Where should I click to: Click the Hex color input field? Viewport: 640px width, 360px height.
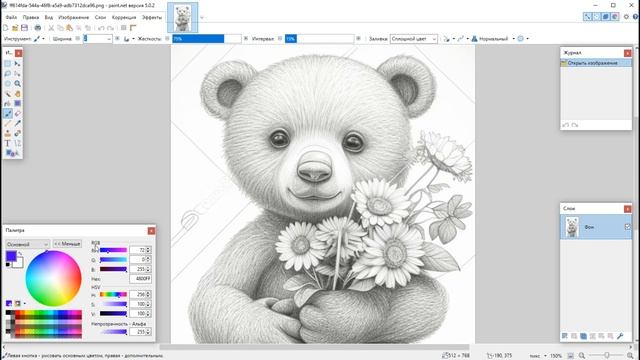tap(140, 279)
